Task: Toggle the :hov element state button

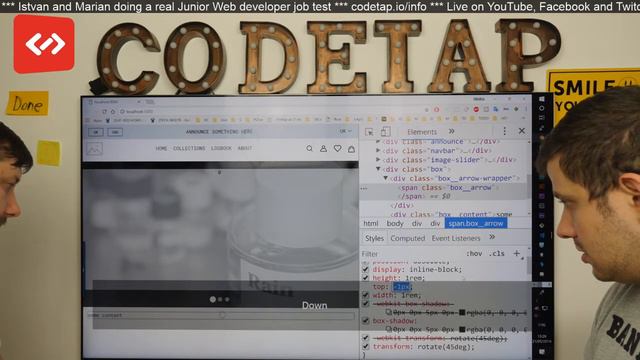Action: 474,254
